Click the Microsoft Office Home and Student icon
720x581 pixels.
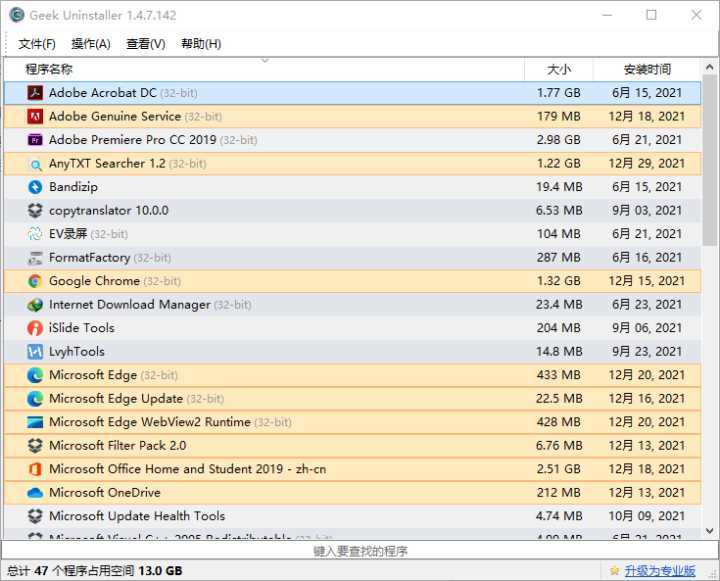click(35, 469)
